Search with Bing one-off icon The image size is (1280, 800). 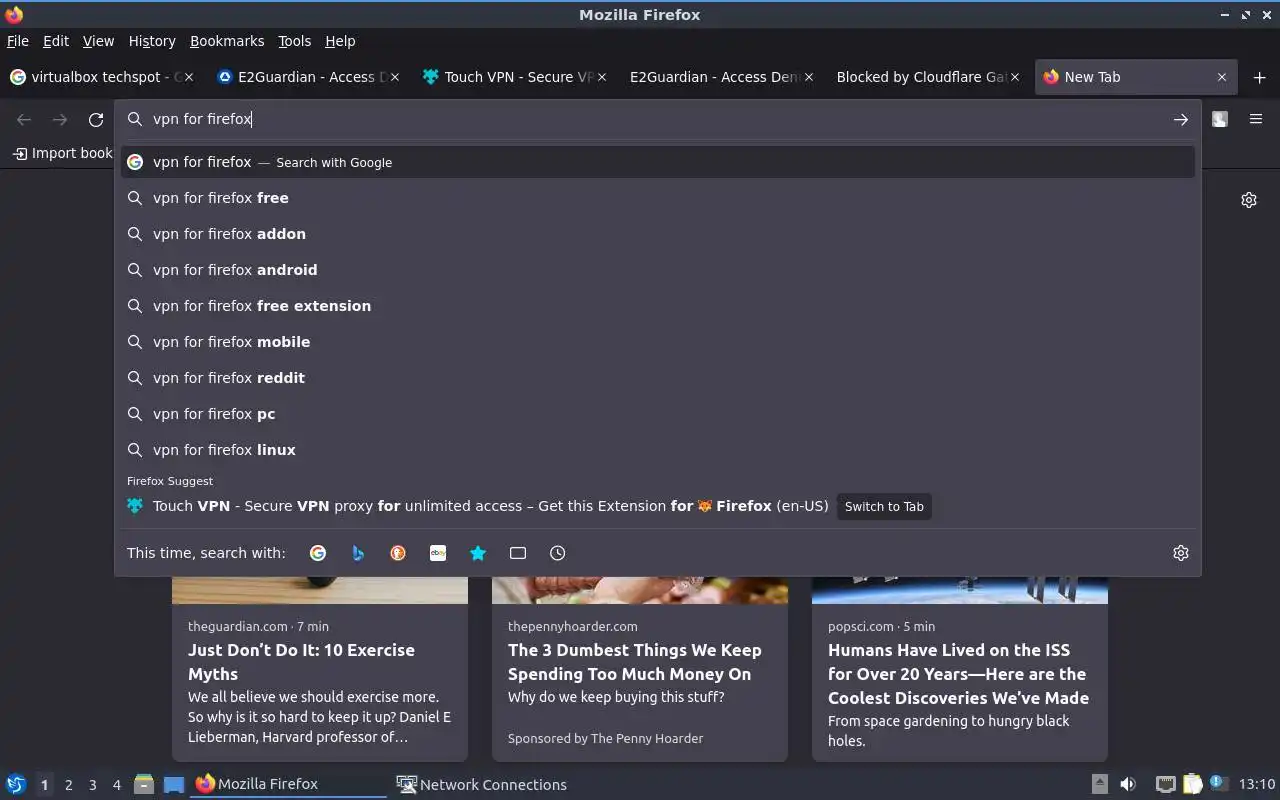(358, 553)
